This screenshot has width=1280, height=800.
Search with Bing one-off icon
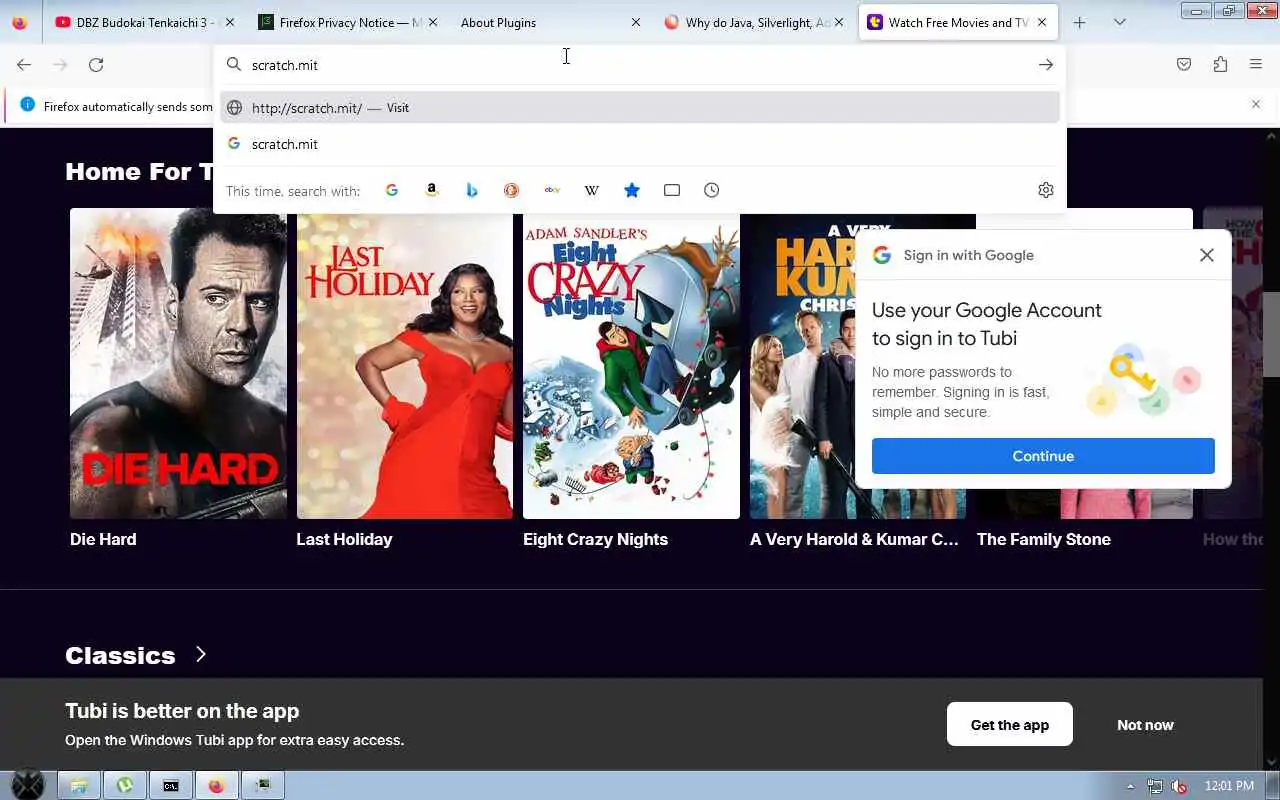pos(472,190)
